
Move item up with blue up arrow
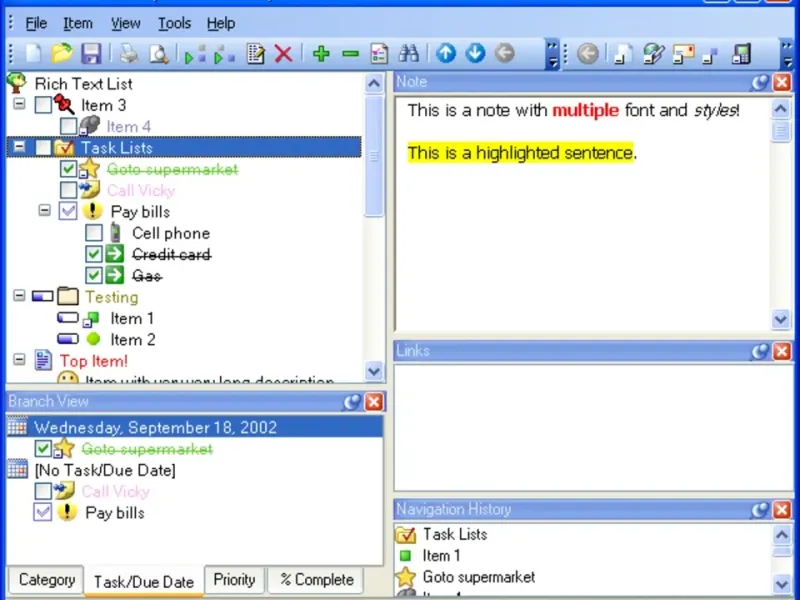[446, 53]
